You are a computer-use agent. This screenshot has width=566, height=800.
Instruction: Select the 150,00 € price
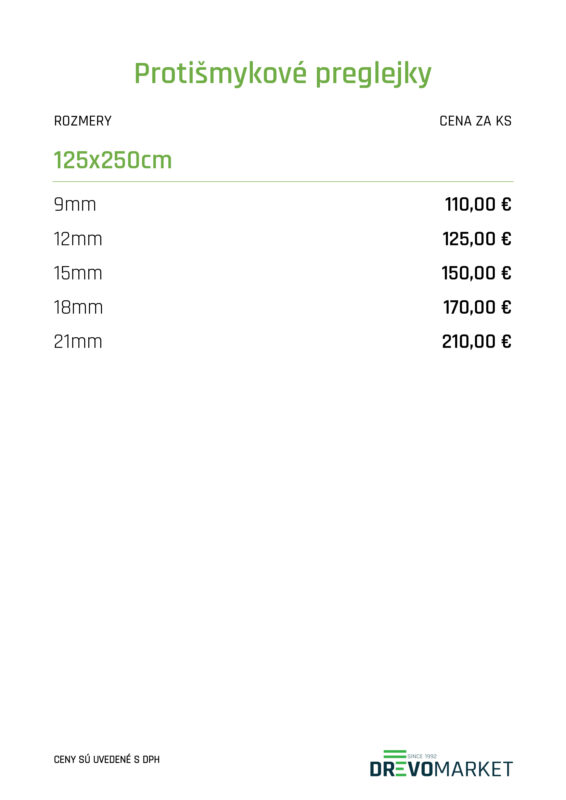click(x=476, y=273)
